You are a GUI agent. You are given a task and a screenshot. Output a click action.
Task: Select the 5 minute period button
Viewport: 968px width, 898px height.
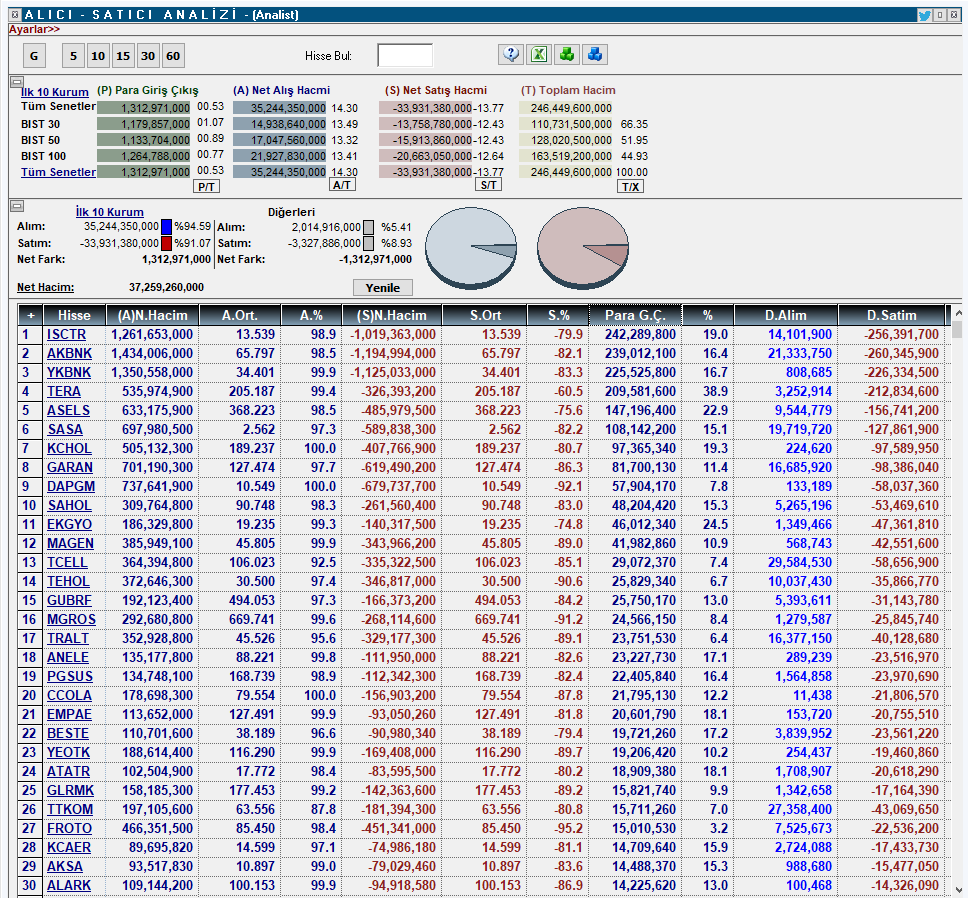pos(73,56)
